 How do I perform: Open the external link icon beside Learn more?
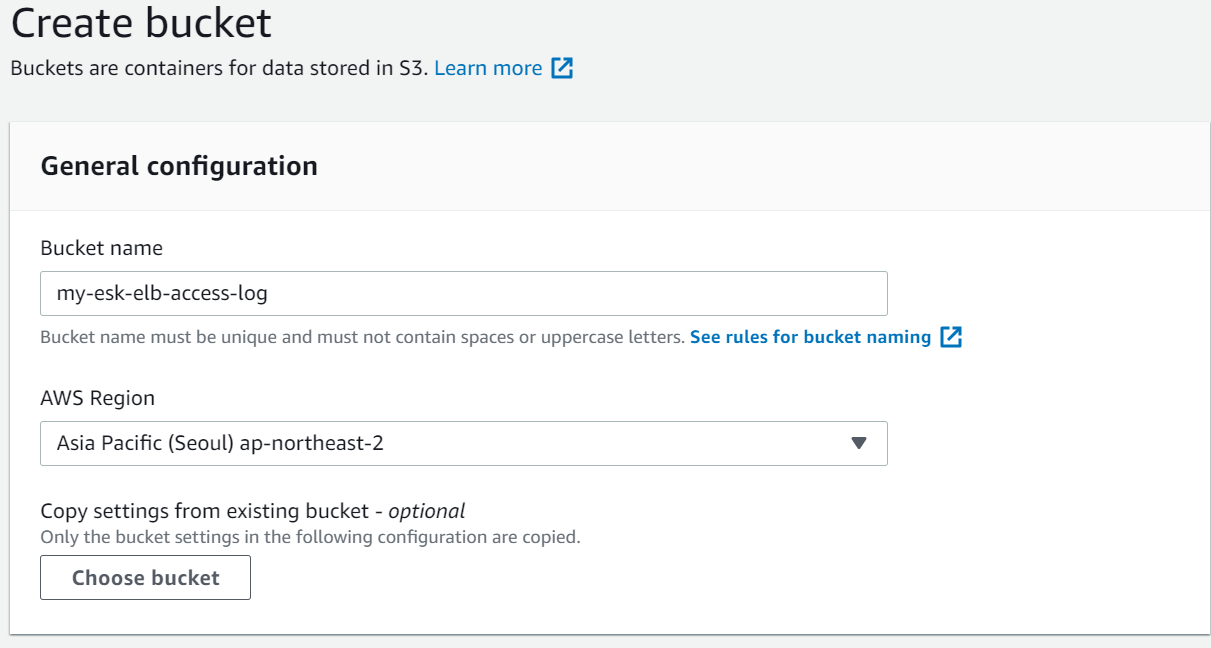tap(563, 69)
